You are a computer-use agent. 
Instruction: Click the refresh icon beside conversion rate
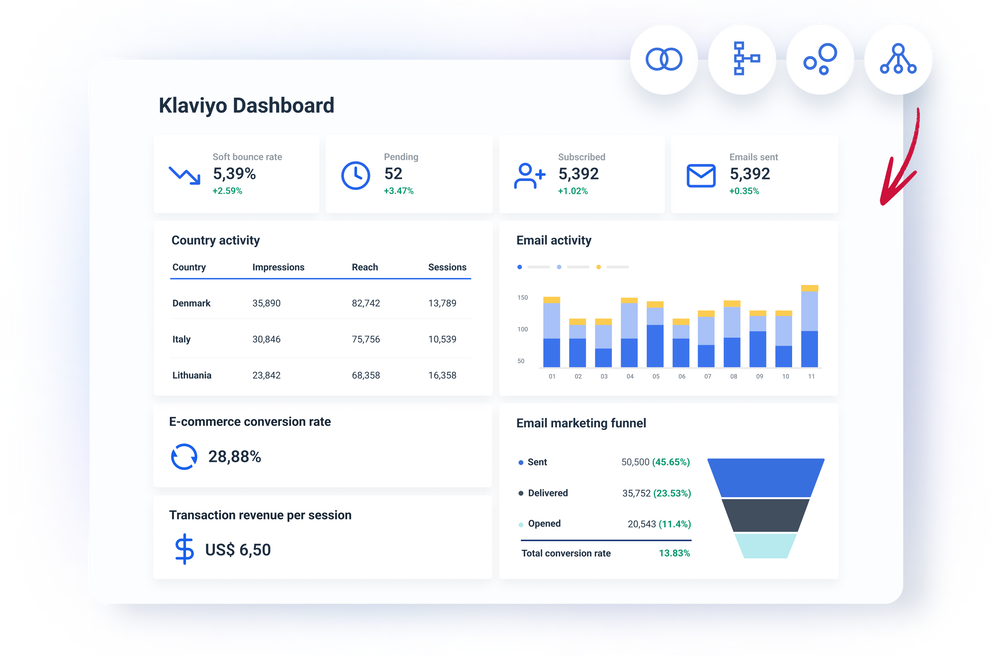tap(183, 456)
